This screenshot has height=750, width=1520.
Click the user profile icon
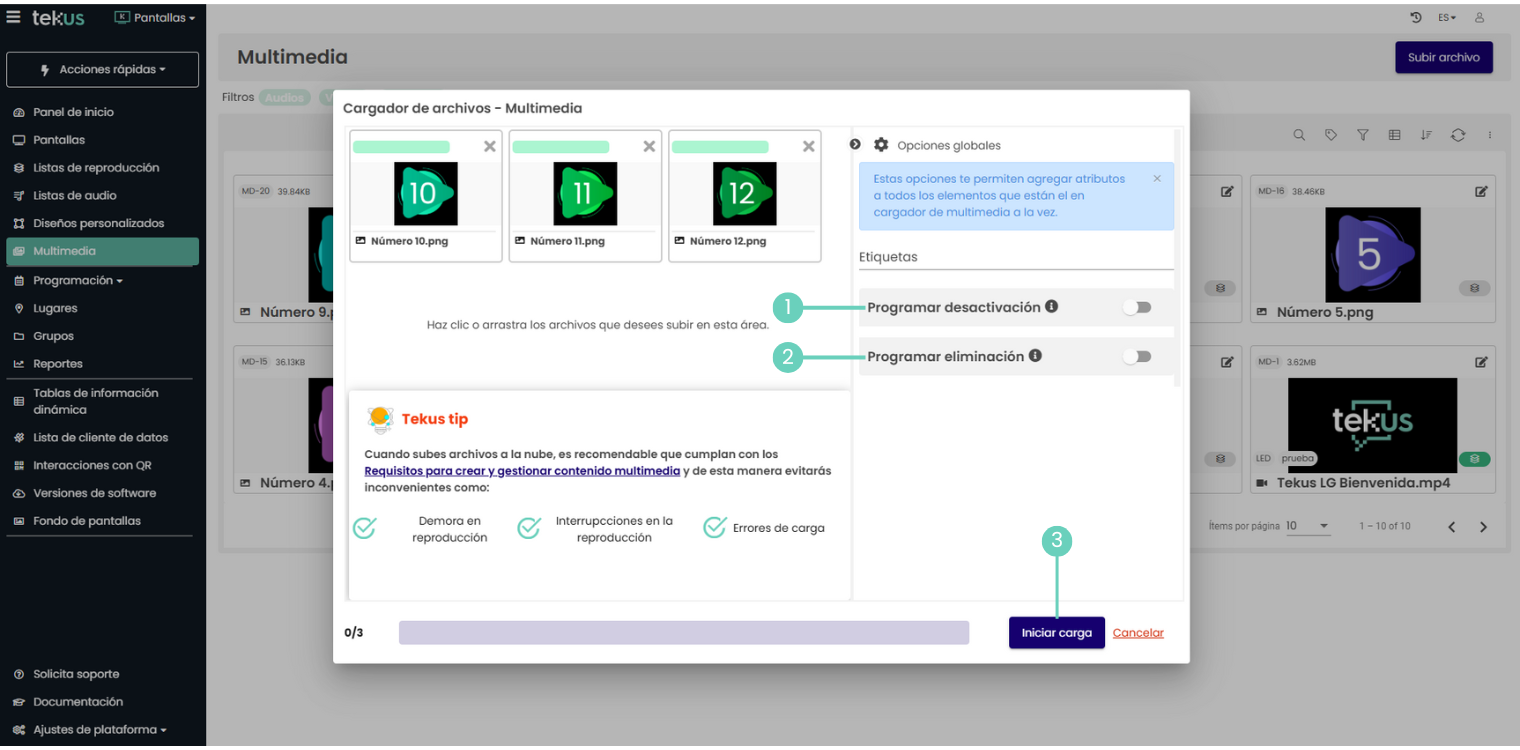(x=1480, y=18)
